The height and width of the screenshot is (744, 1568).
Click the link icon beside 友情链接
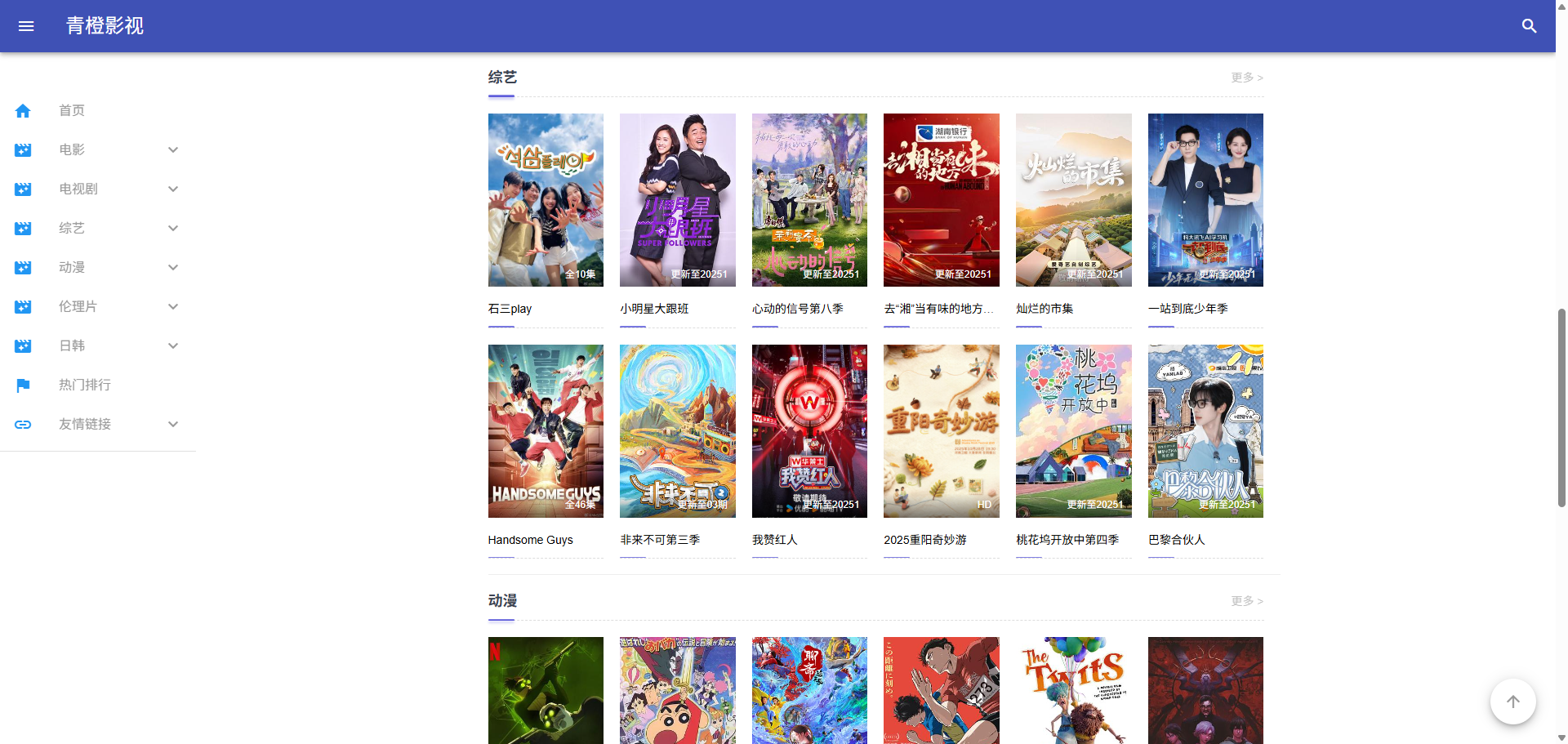[x=23, y=425]
